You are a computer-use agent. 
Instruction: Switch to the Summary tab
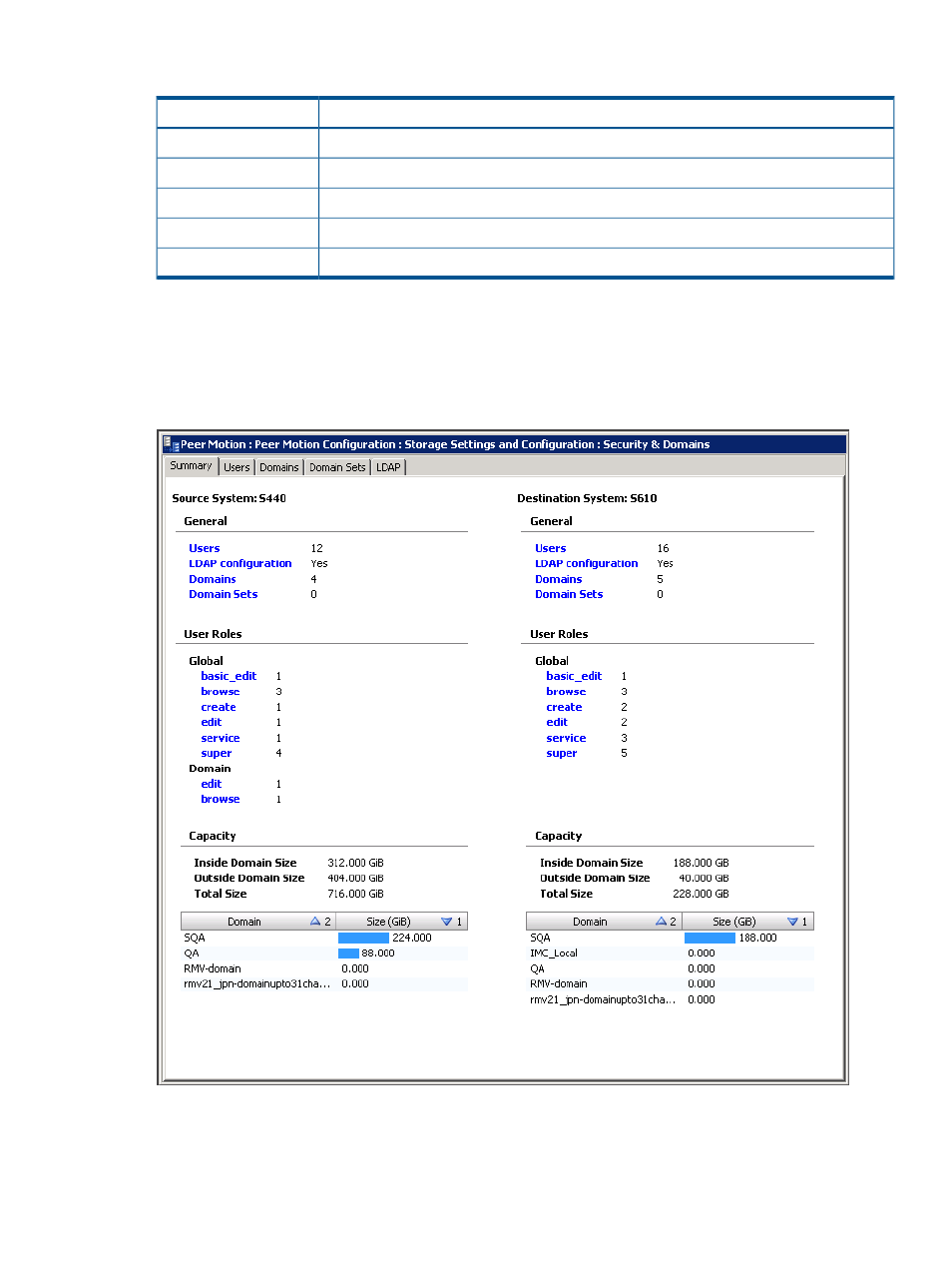[x=191, y=466]
